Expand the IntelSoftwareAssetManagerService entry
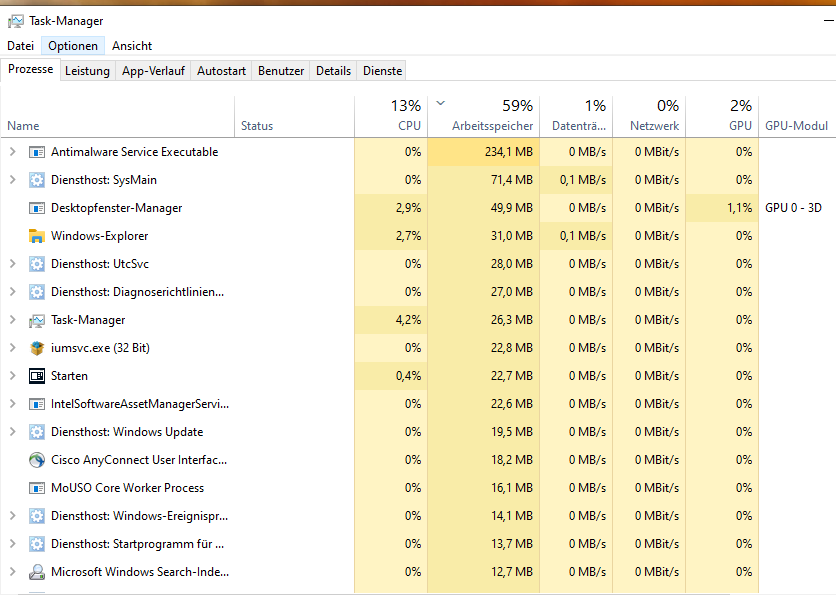Viewport: 836px width, 595px height. [x=13, y=404]
